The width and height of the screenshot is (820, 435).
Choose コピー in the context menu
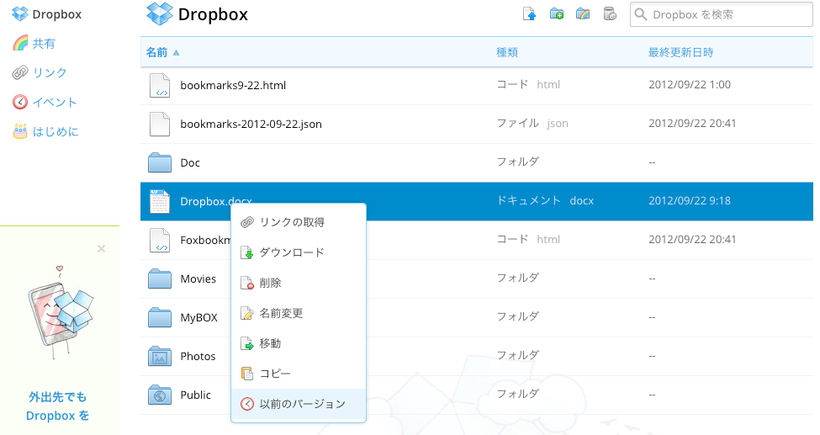pyautogui.click(x=298, y=374)
